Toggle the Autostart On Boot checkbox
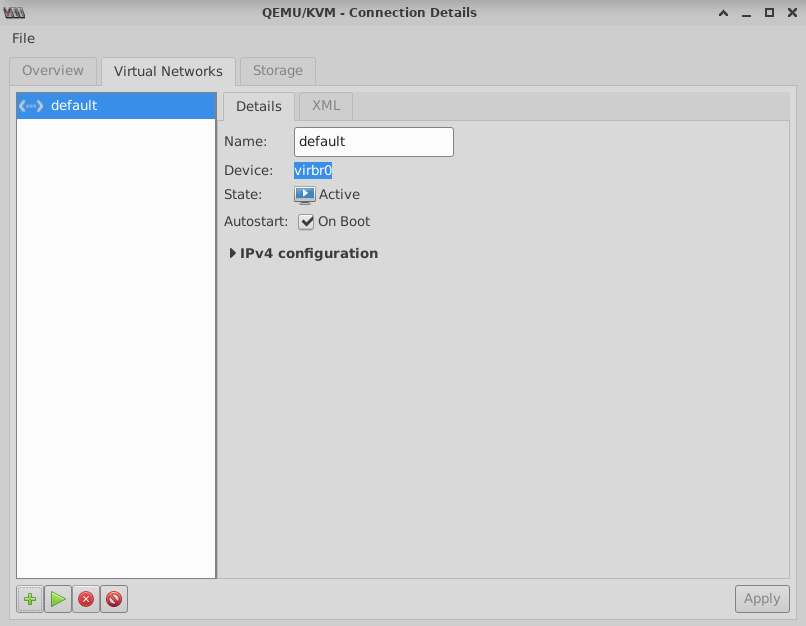Image resolution: width=806 pixels, height=626 pixels. (x=307, y=222)
